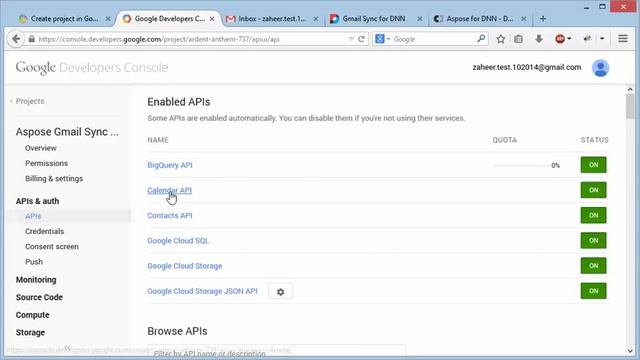Click the search magnifier icon
This screenshot has width=640, height=360.
click(481, 39)
